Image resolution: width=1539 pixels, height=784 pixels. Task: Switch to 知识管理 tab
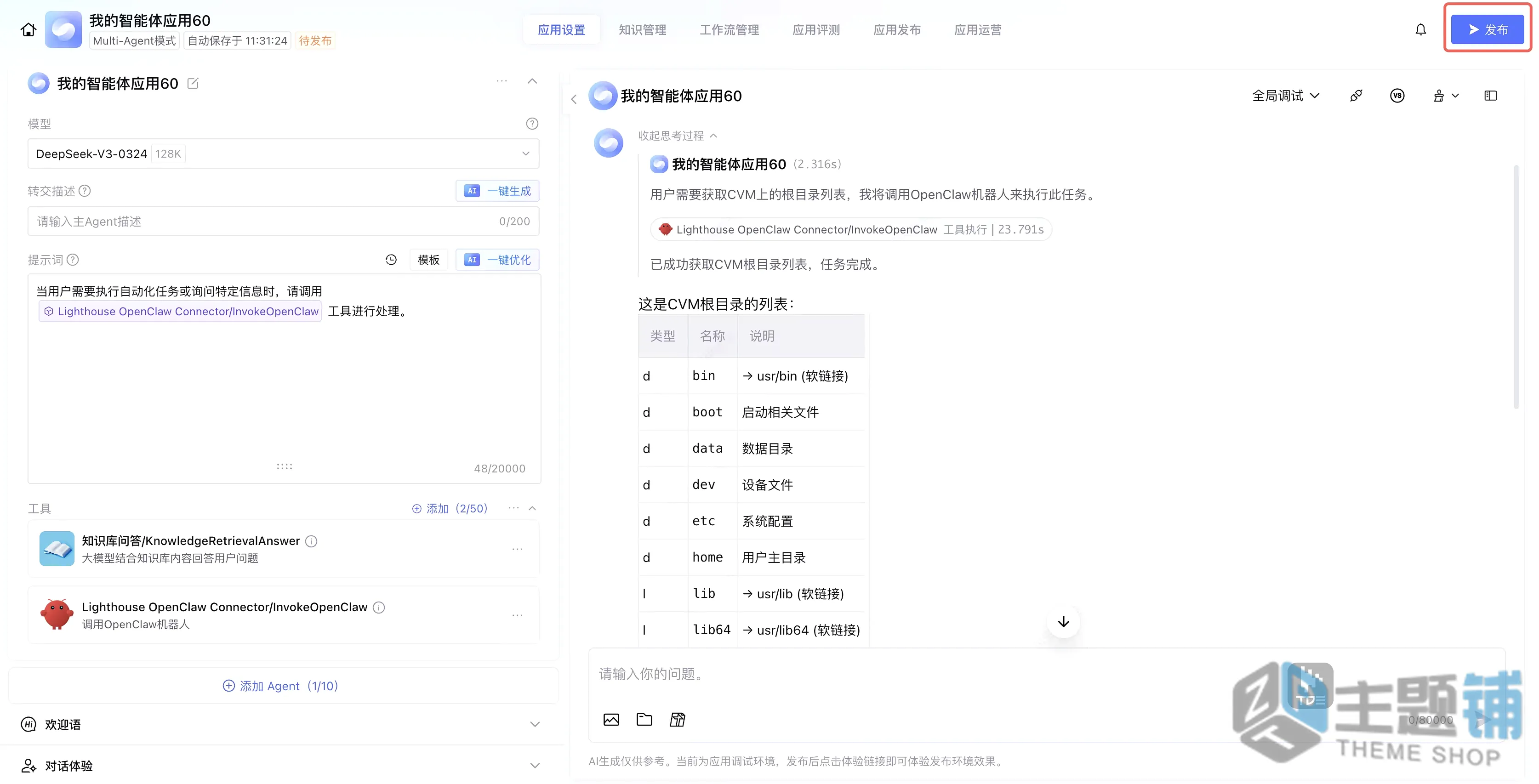(642, 30)
